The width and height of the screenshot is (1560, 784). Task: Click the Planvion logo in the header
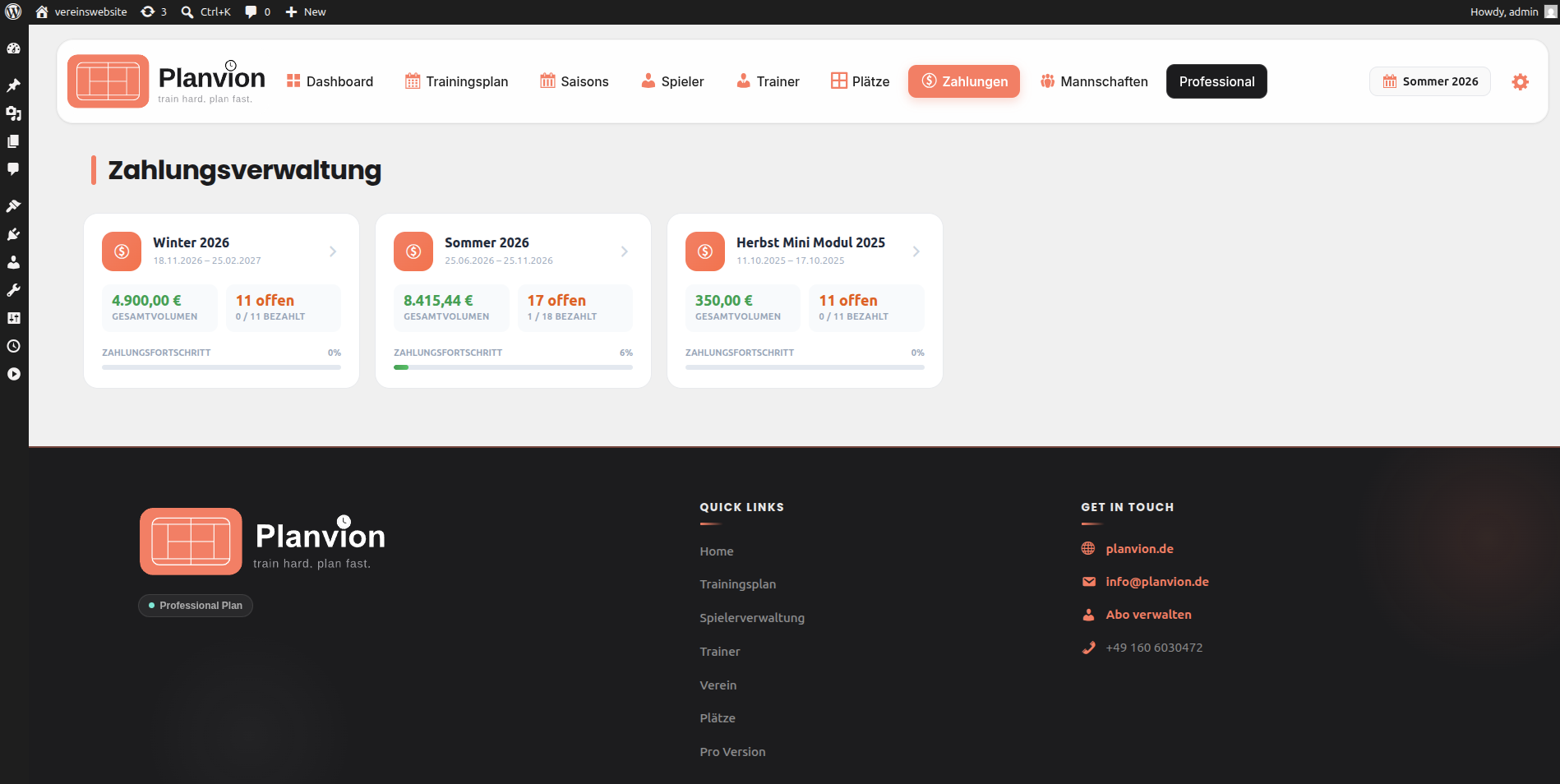167,81
